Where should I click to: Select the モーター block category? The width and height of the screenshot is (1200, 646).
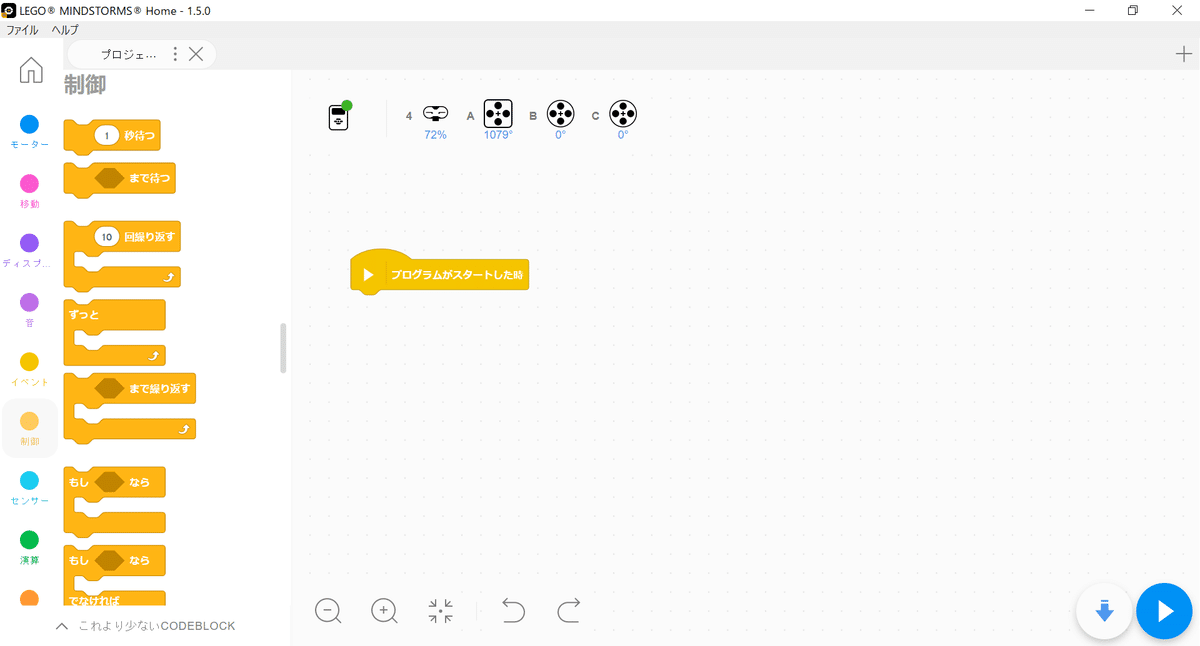pyautogui.click(x=30, y=132)
